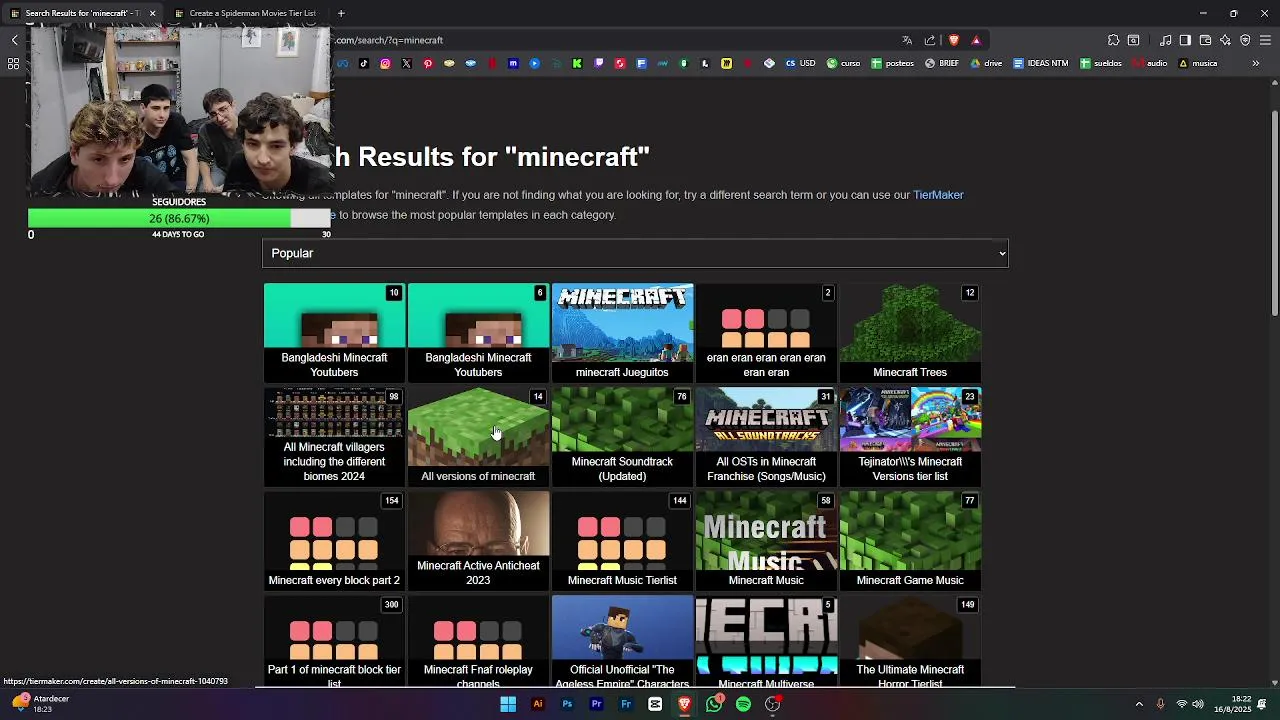
Task: Open Minecraft Game Music template
Action: pos(910,540)
